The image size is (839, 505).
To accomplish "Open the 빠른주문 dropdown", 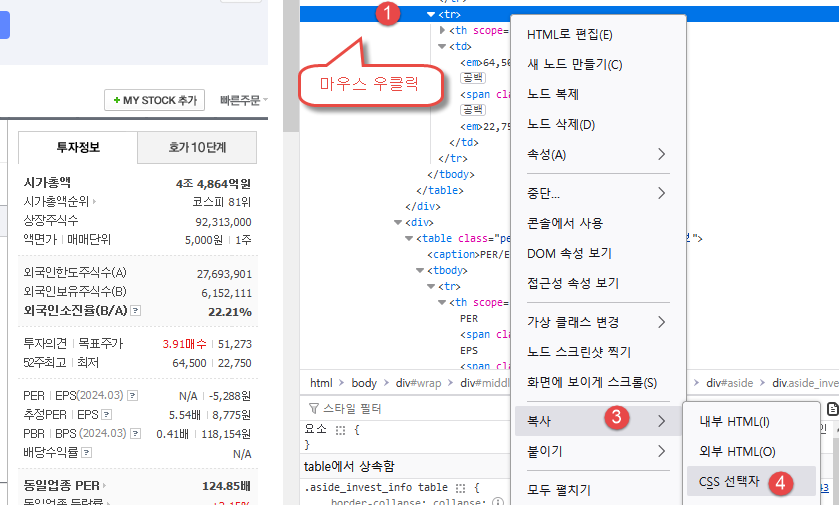I will (x=243, y=100).
